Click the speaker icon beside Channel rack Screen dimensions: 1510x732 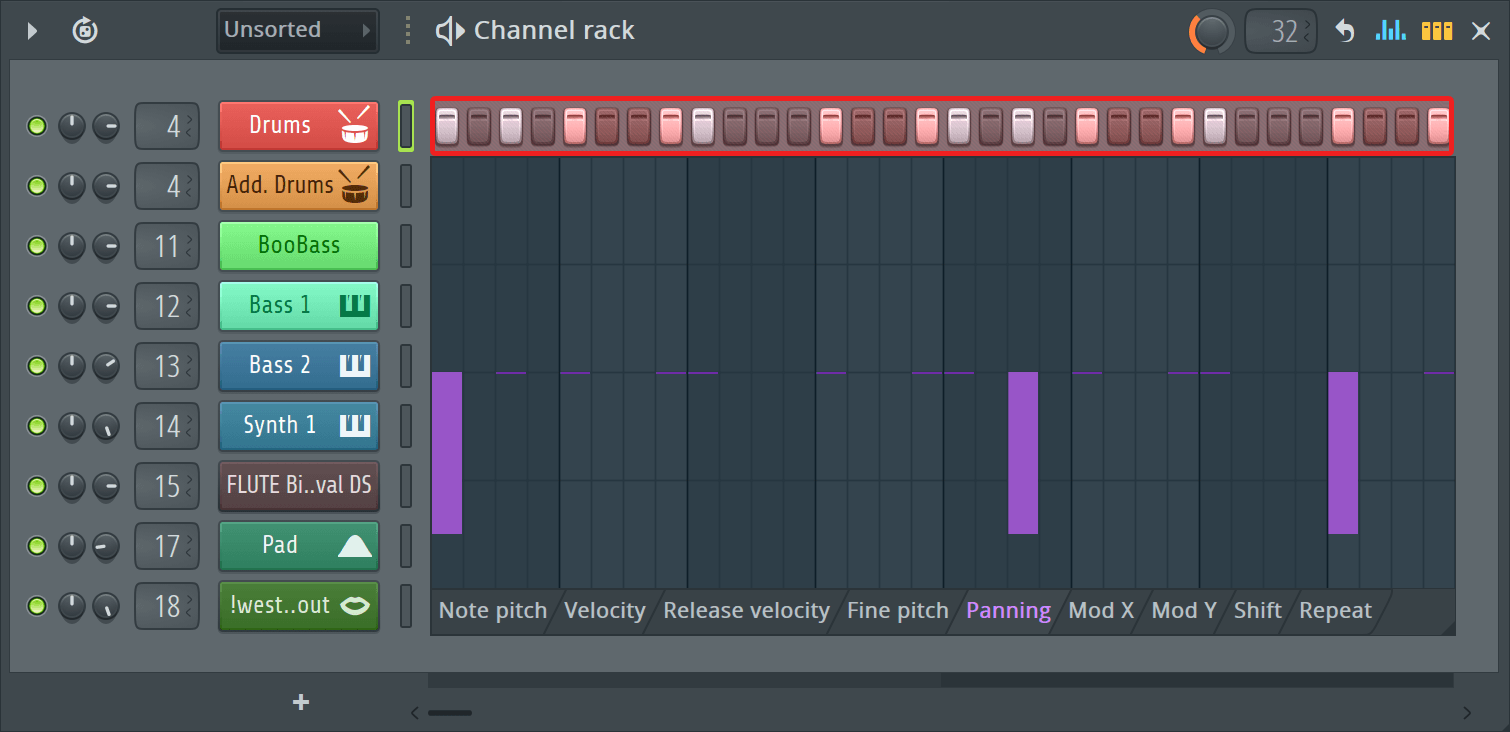click(450, 31)
